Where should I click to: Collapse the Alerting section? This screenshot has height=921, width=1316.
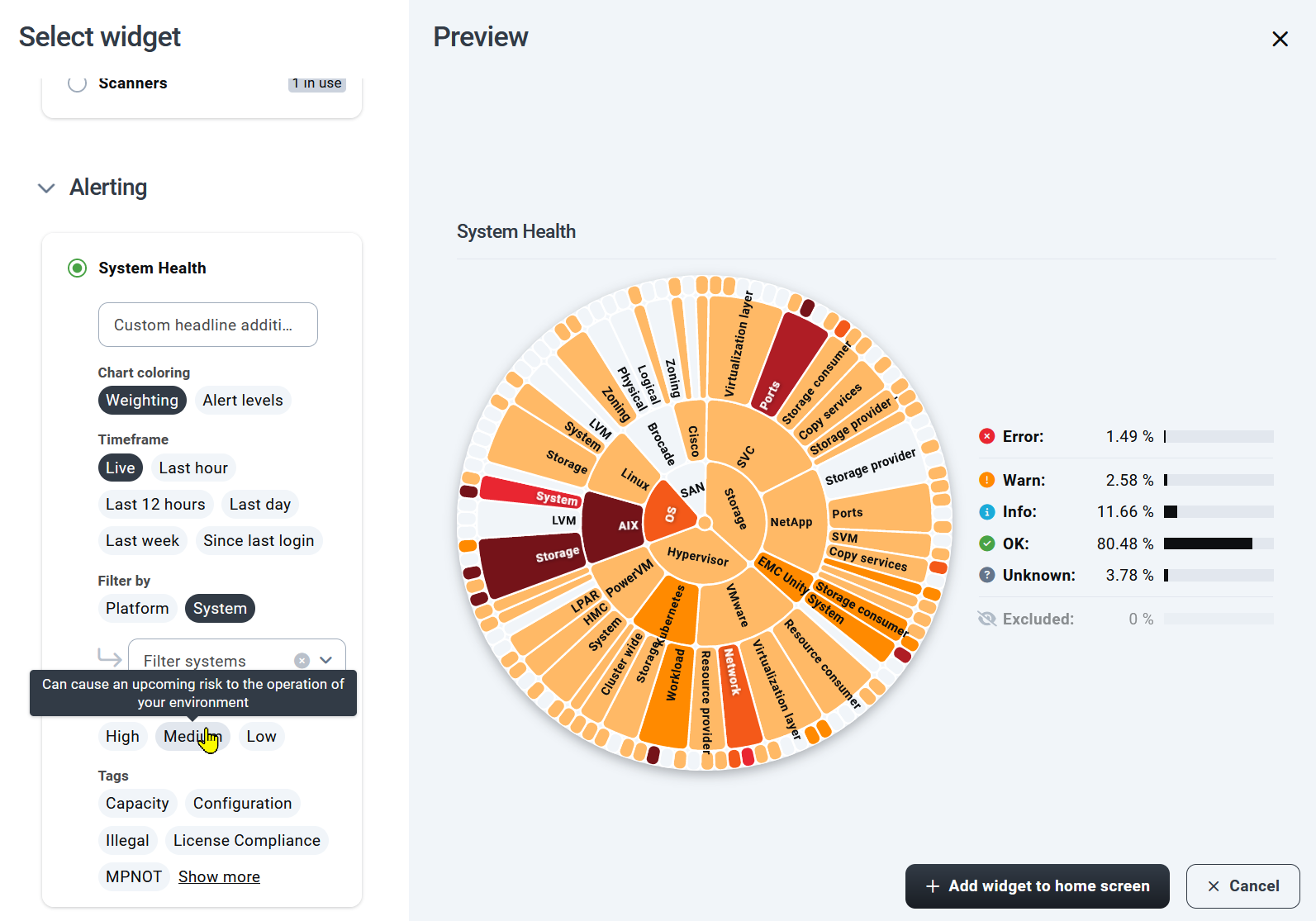click(x=46, y=188)
